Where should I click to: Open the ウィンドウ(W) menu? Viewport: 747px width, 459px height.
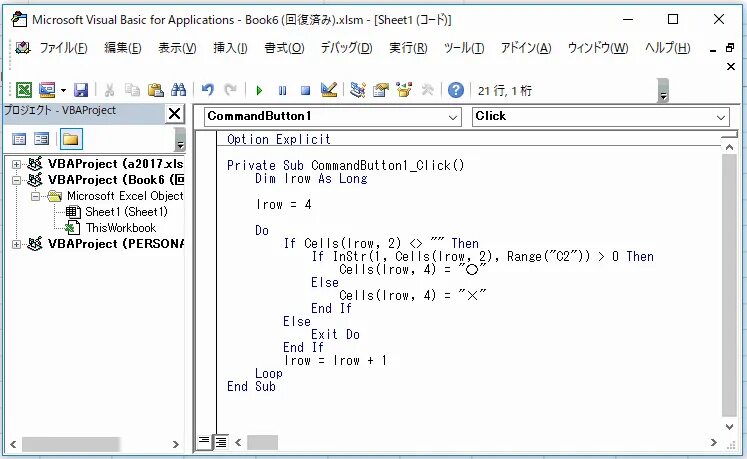597,48
